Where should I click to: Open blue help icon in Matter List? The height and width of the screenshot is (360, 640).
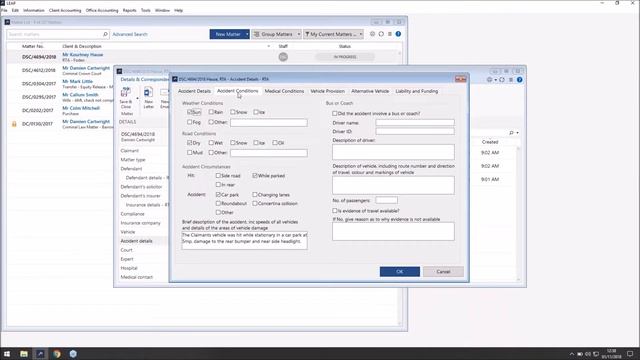[398, 34]
